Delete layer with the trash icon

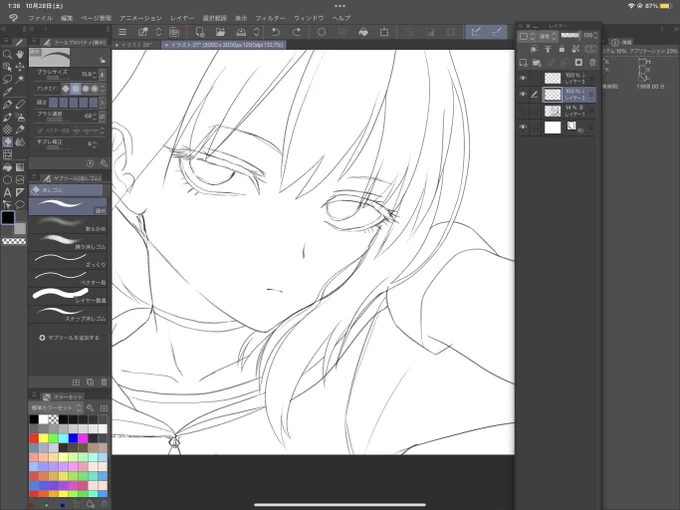click(592, 63)
